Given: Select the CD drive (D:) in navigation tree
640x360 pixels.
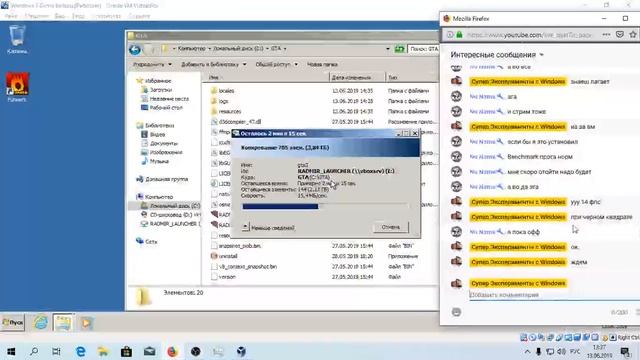Looking at the screenshot, I should 171,215.
